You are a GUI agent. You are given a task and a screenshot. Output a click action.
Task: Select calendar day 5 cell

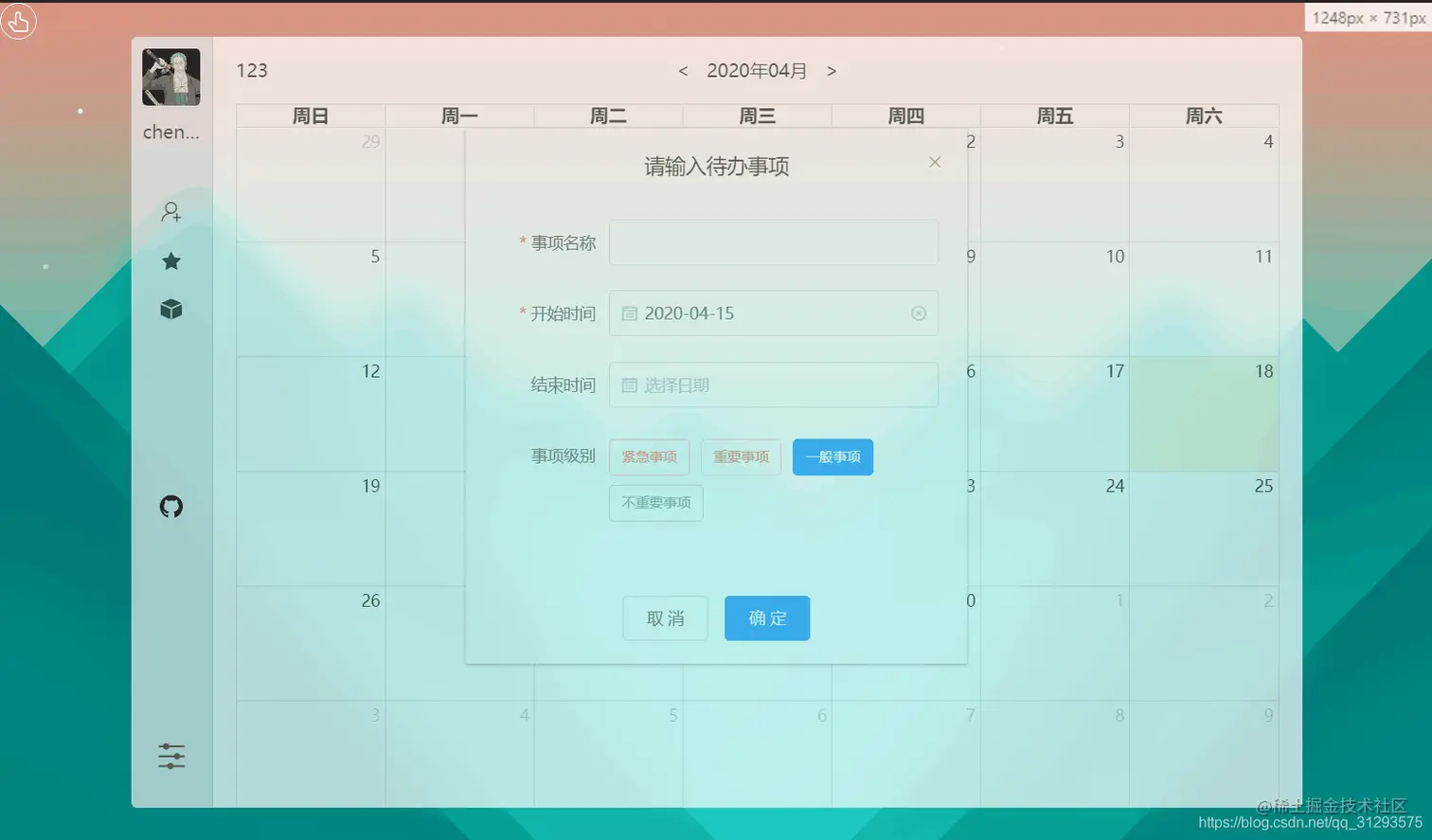[x=311, y=299]
